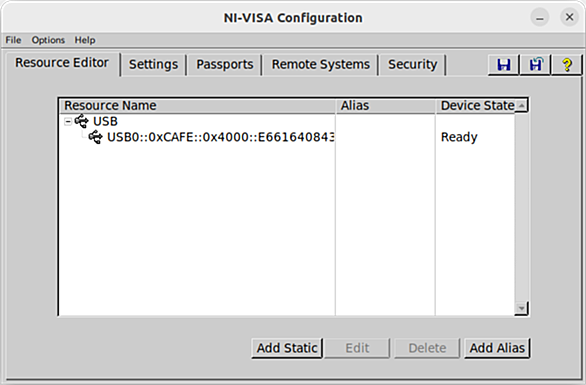The image size is (586, 385).
Task: Open help with yellow question mark icon
Action: (x=567, y=65)
